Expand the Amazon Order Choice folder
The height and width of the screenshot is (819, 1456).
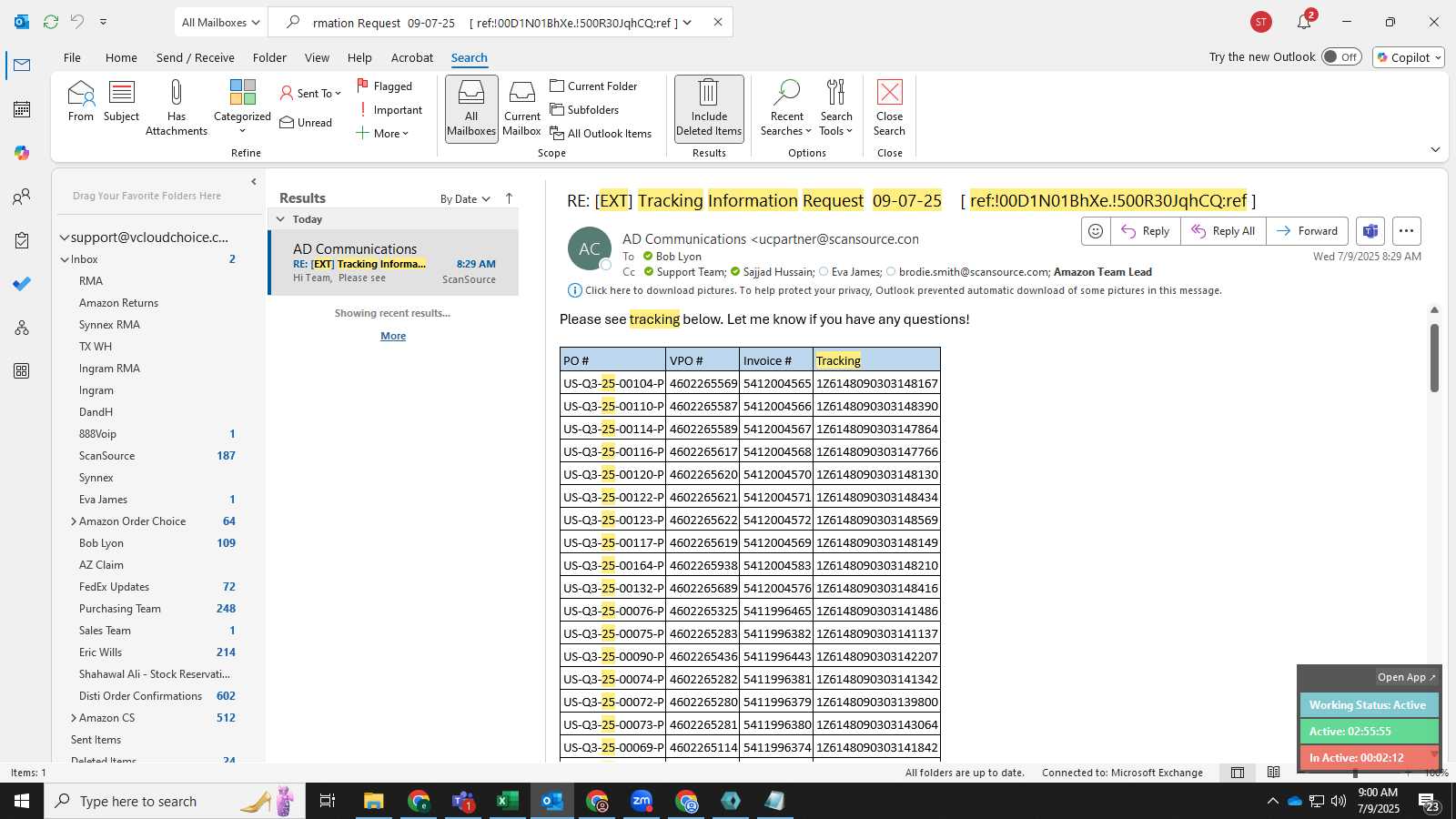(x=73, y=521)
